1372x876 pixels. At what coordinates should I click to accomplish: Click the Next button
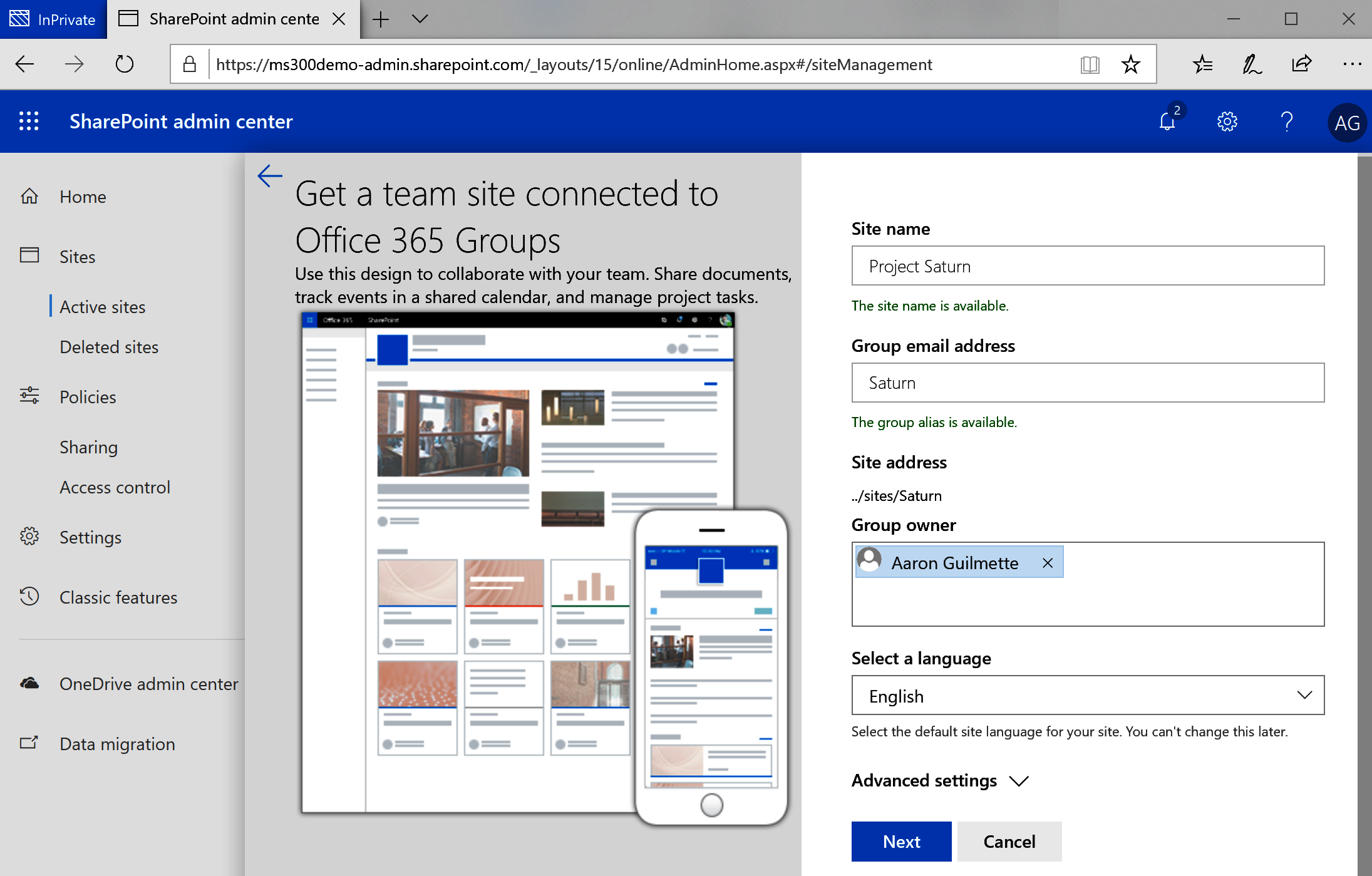tap(901, 842)
